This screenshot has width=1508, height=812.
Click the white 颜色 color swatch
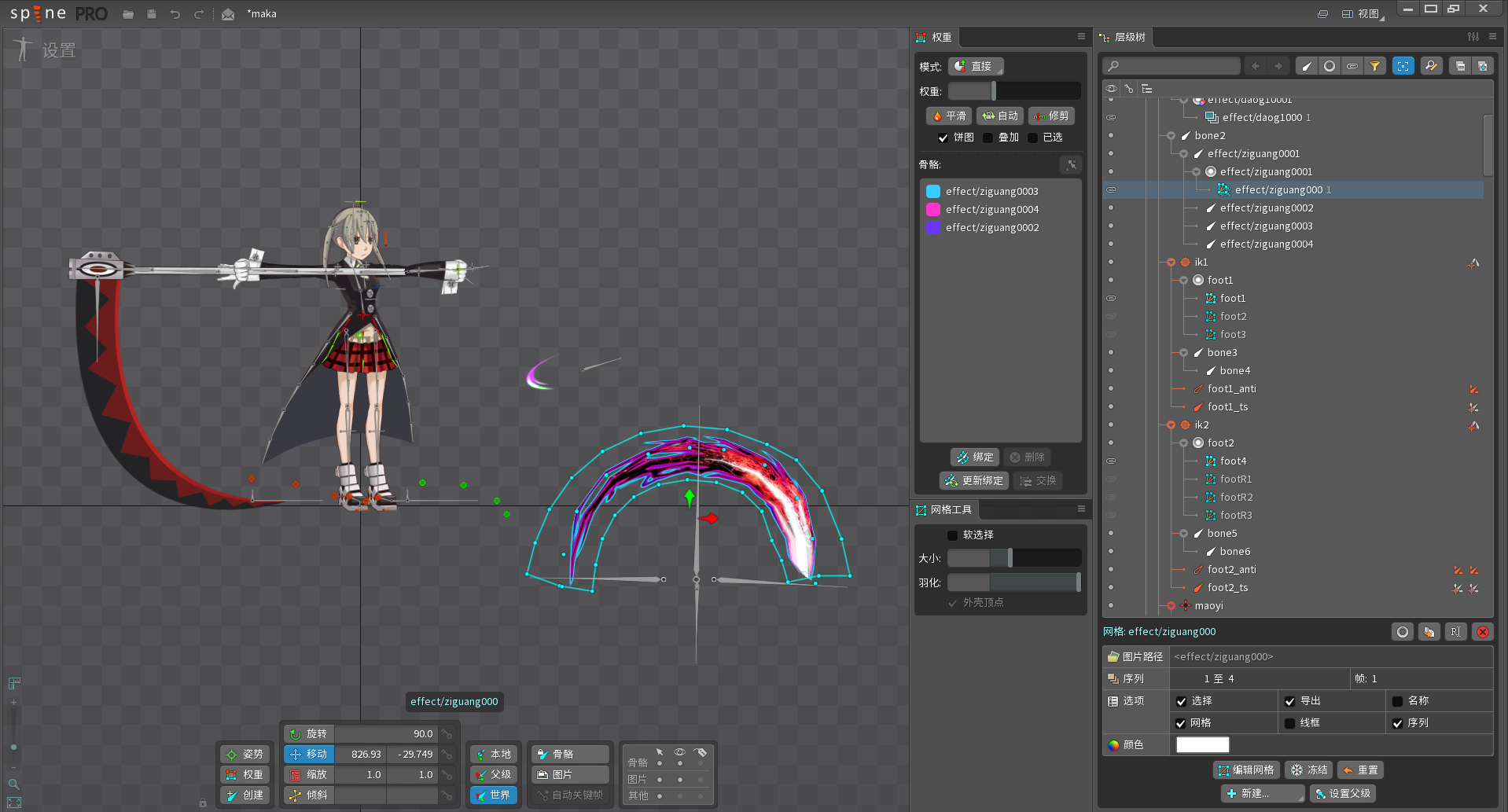click(1202, 745)
